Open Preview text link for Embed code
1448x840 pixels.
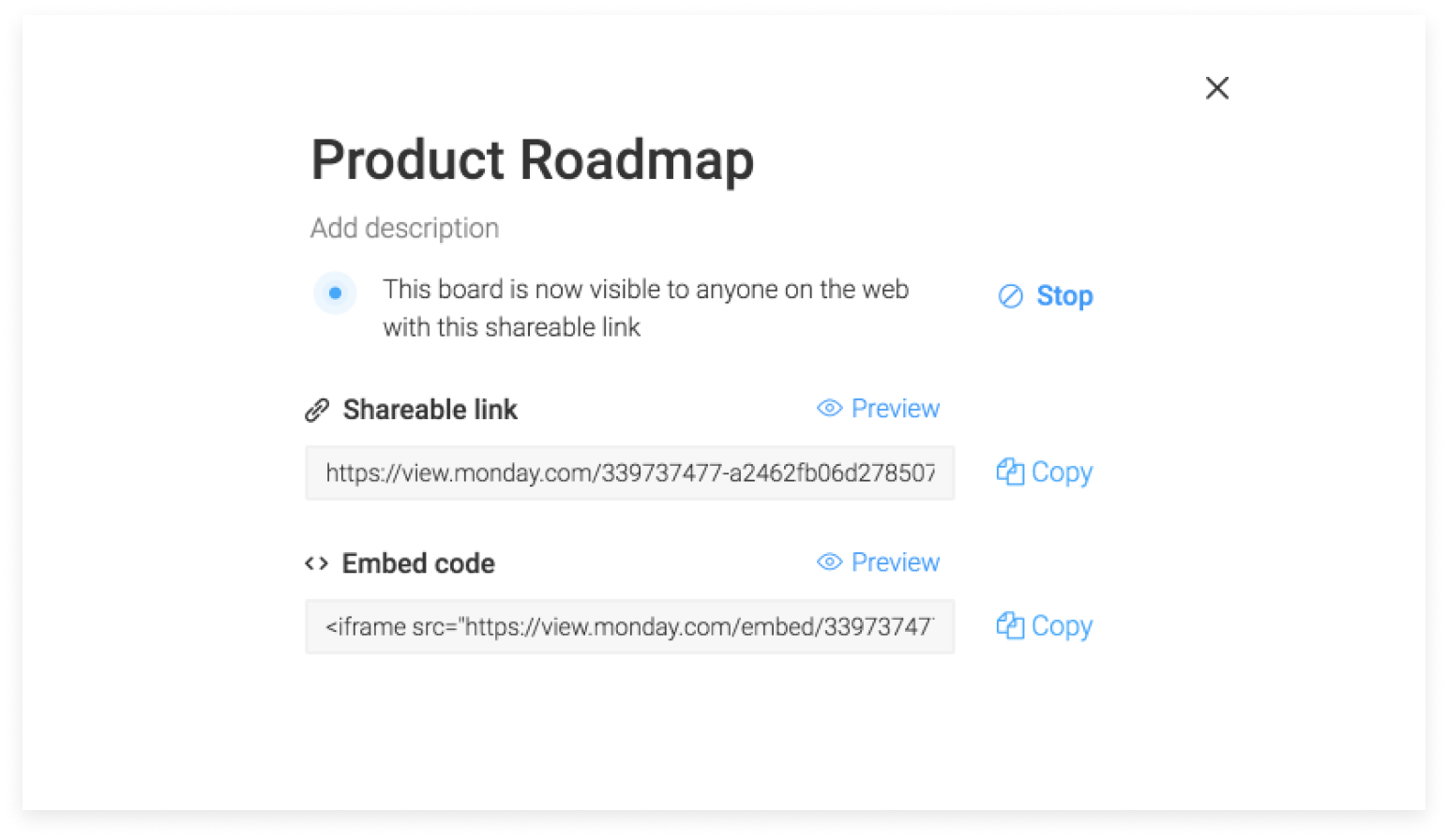coord(895,562)
